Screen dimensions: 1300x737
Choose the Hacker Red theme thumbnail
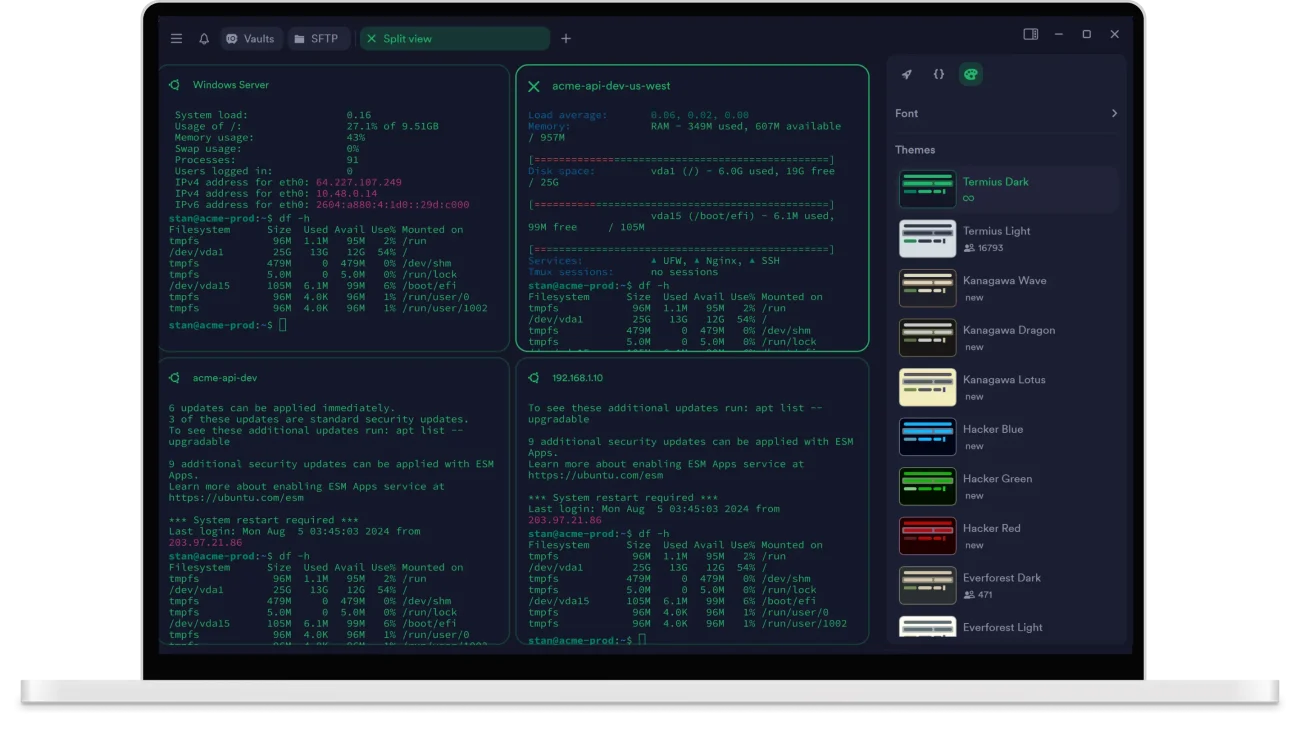[927, 536]
